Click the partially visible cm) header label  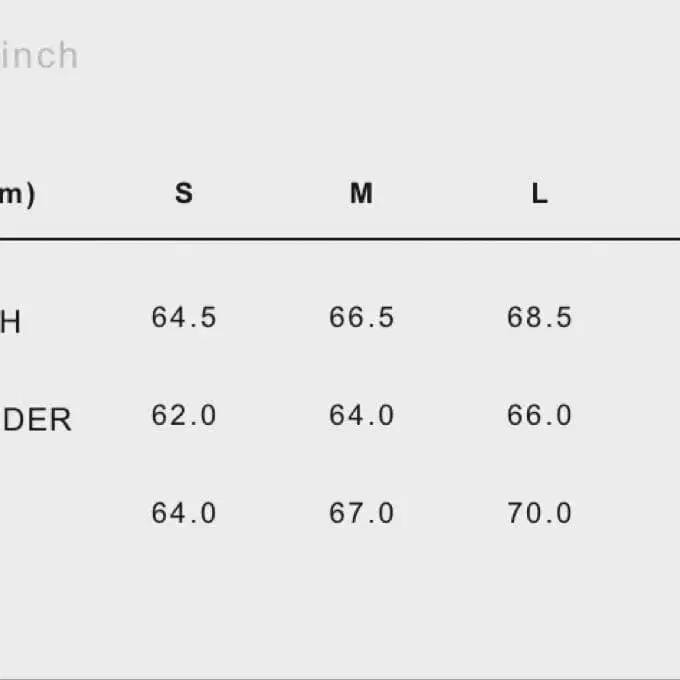(17, 194)
